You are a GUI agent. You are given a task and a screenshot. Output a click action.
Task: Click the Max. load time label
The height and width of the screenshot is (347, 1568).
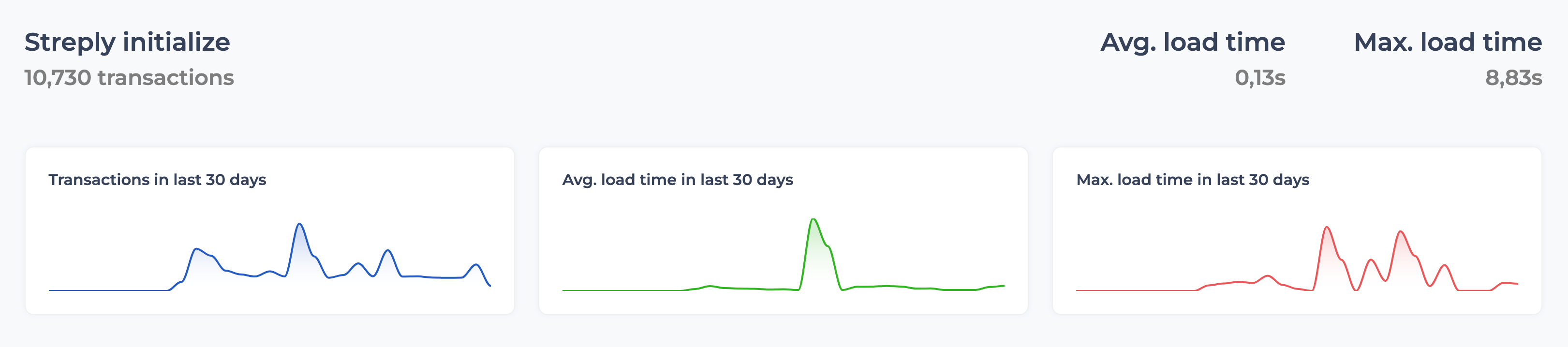[x=1448, y=43]
